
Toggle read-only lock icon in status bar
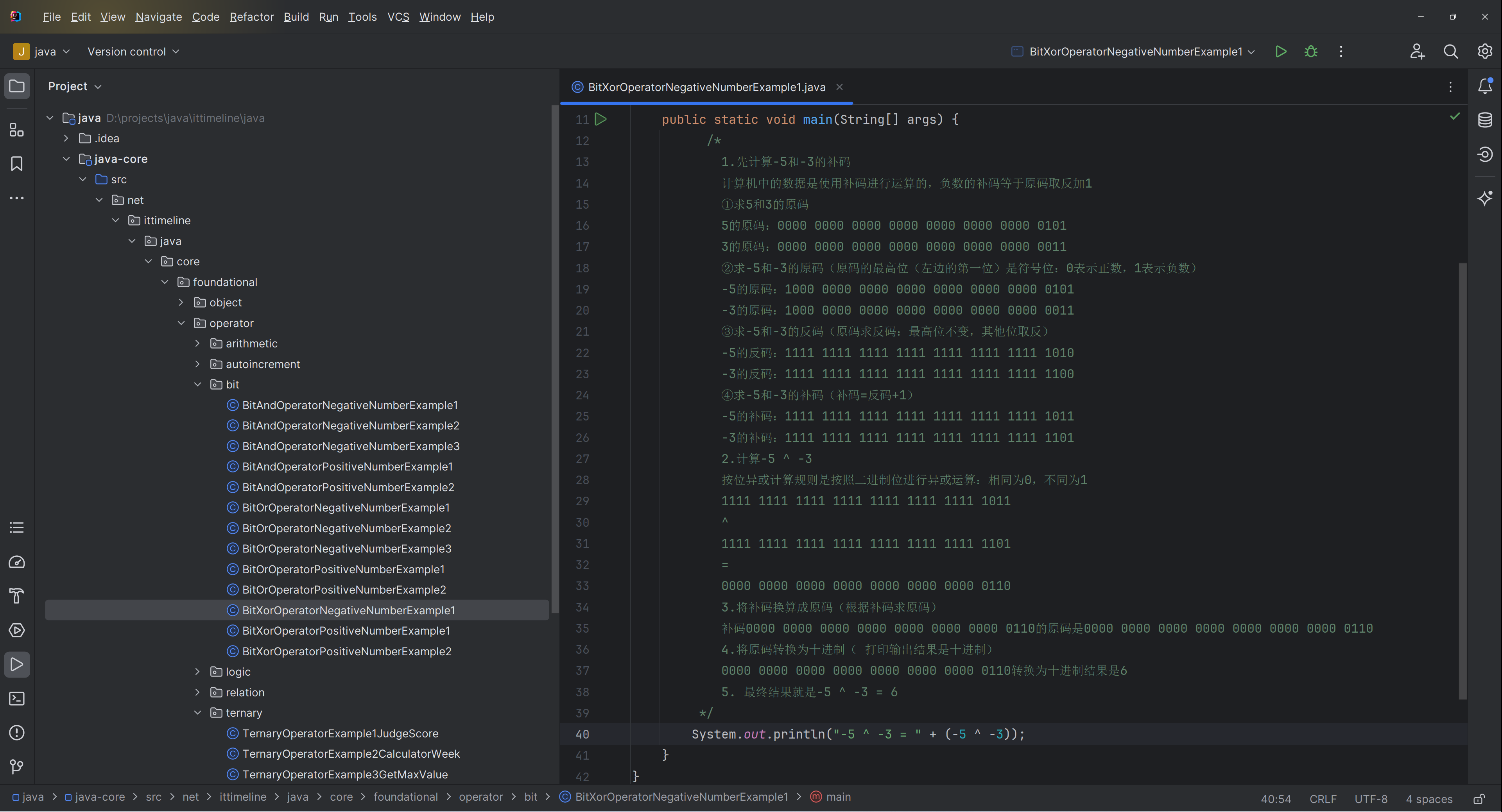tap(1479, 799)
